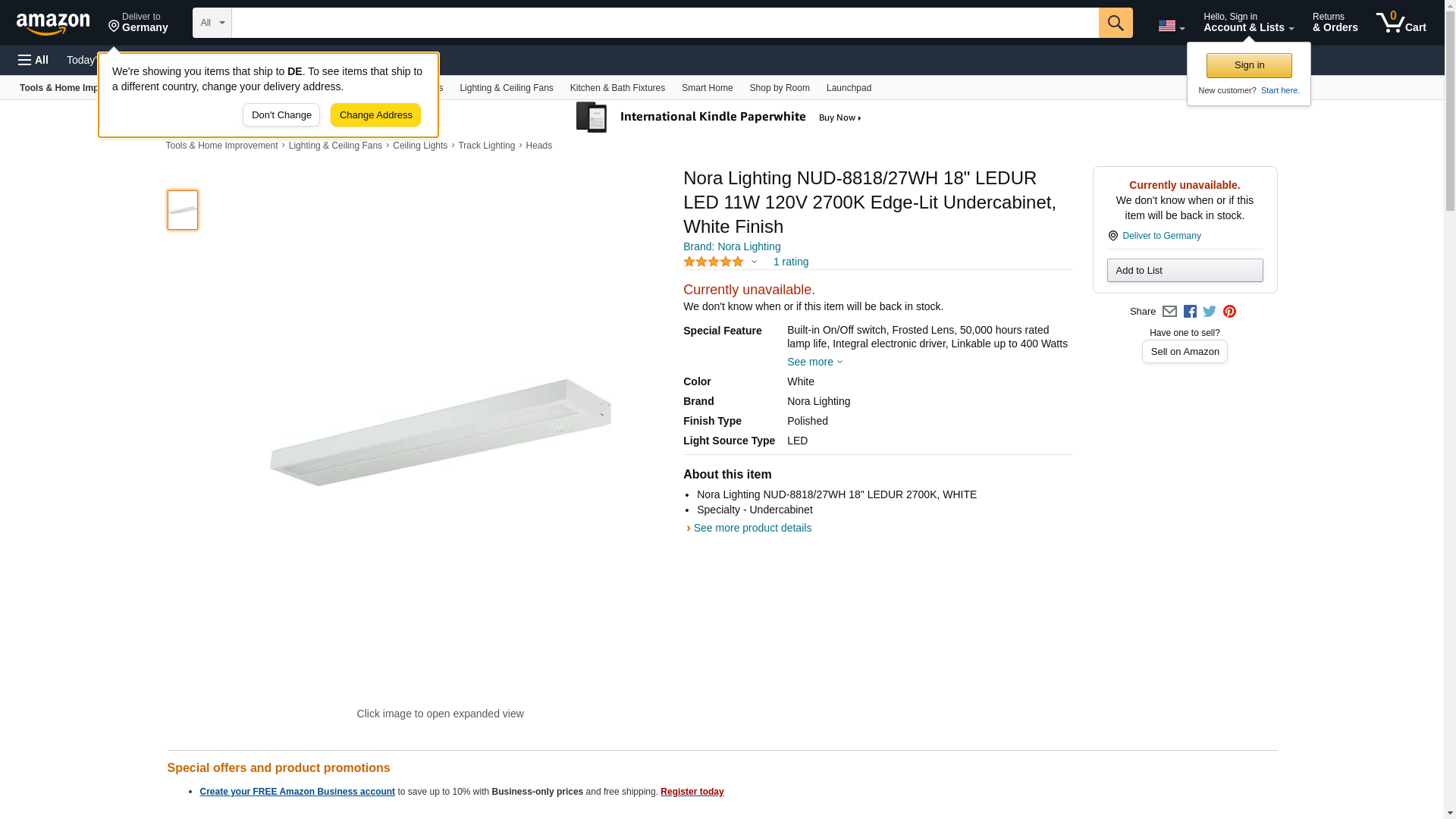Open the search category All dropdown
Viewport: 1456px width, 819px height.
click(x=212, y=23)
